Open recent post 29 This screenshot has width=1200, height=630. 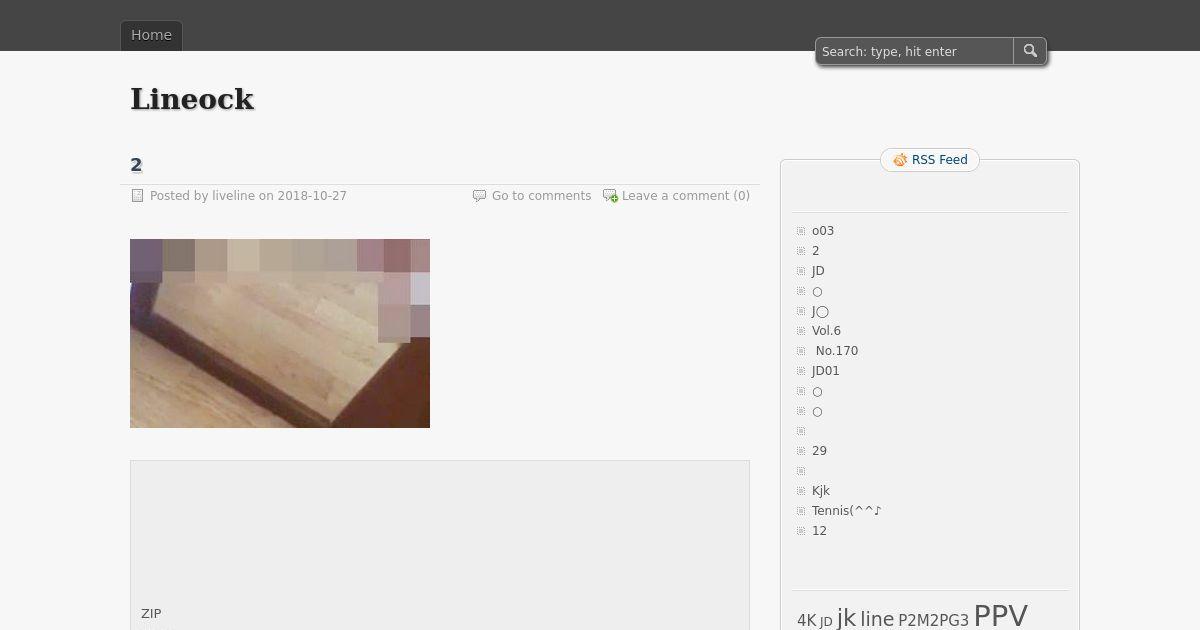[x=819, y=451]
